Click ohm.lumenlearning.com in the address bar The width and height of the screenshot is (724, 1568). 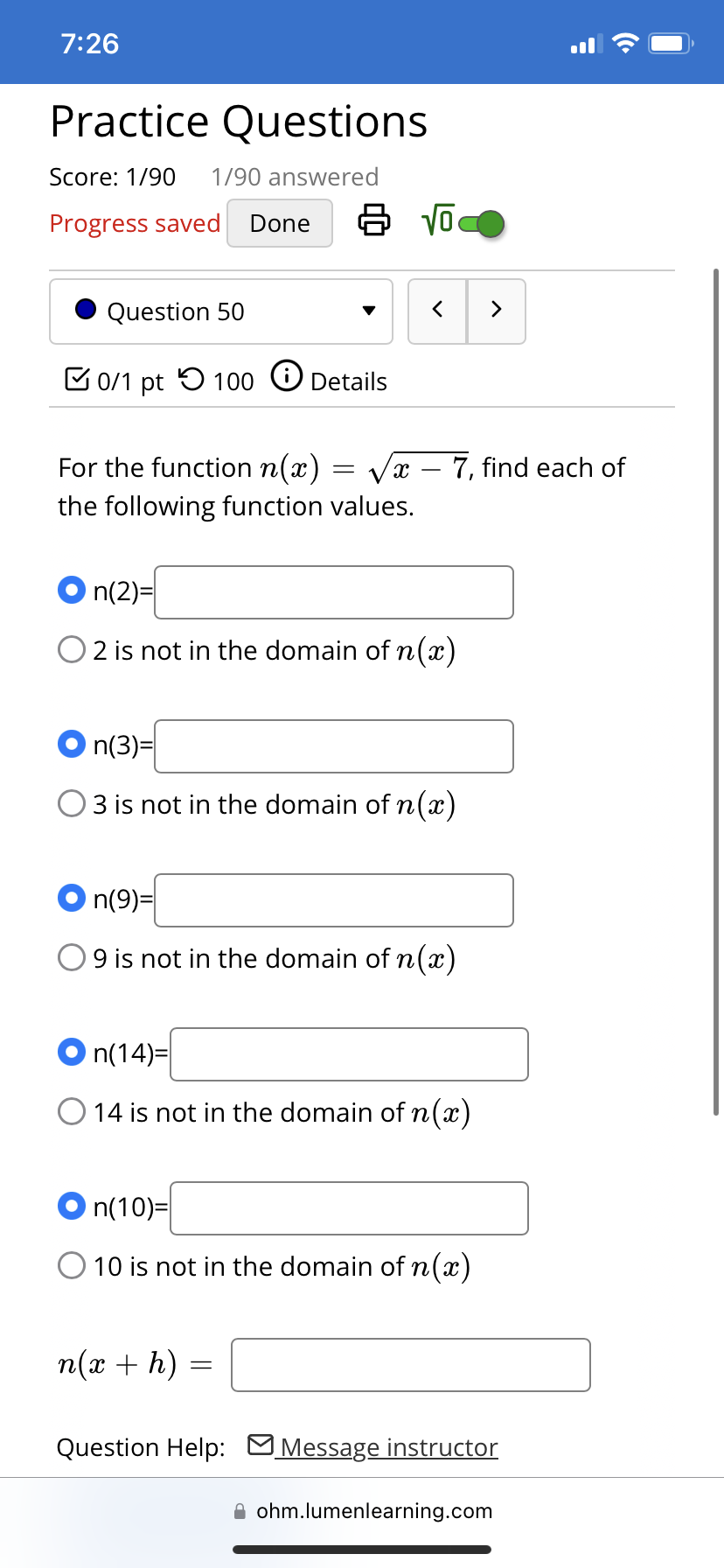pyautogui.click(x=374, y=1510)
